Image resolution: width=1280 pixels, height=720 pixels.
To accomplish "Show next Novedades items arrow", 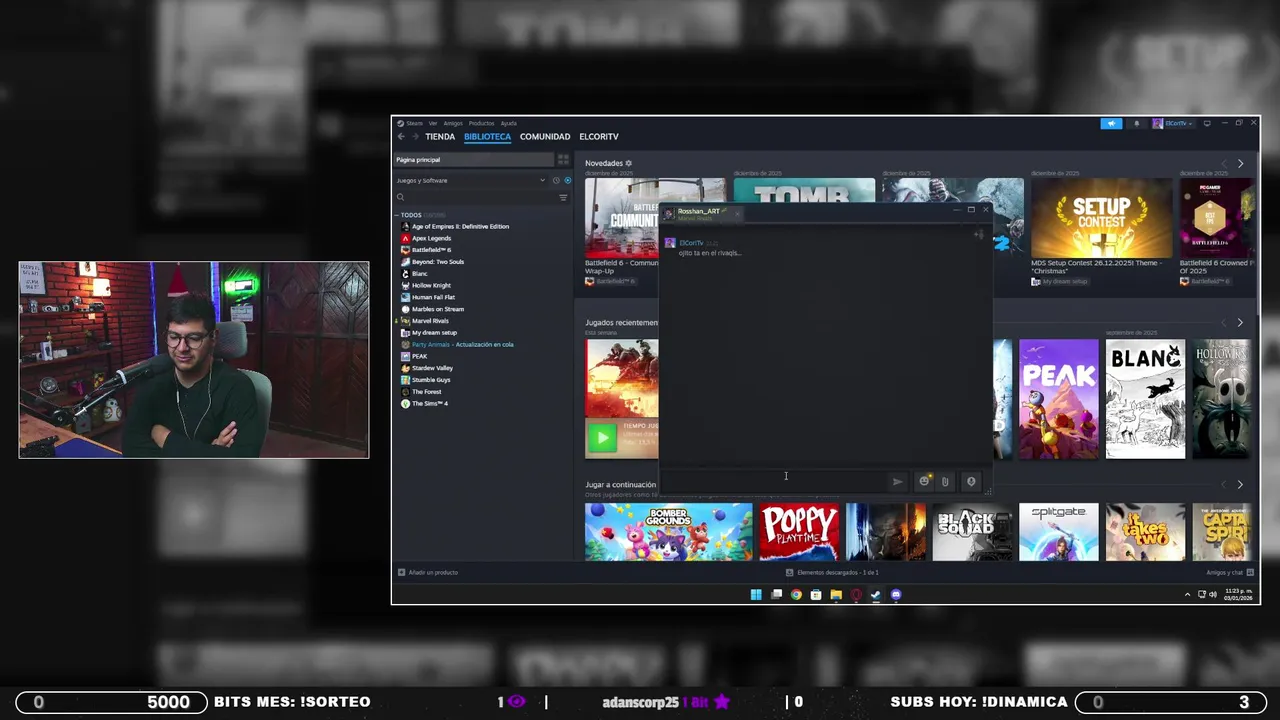I will pos(1241,163).
